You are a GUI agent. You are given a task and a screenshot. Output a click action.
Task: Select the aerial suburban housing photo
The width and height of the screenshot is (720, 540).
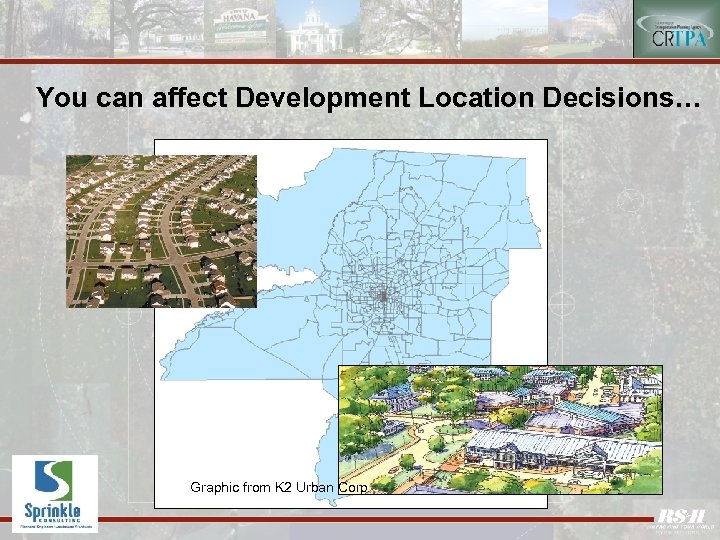tap(162, 231)
